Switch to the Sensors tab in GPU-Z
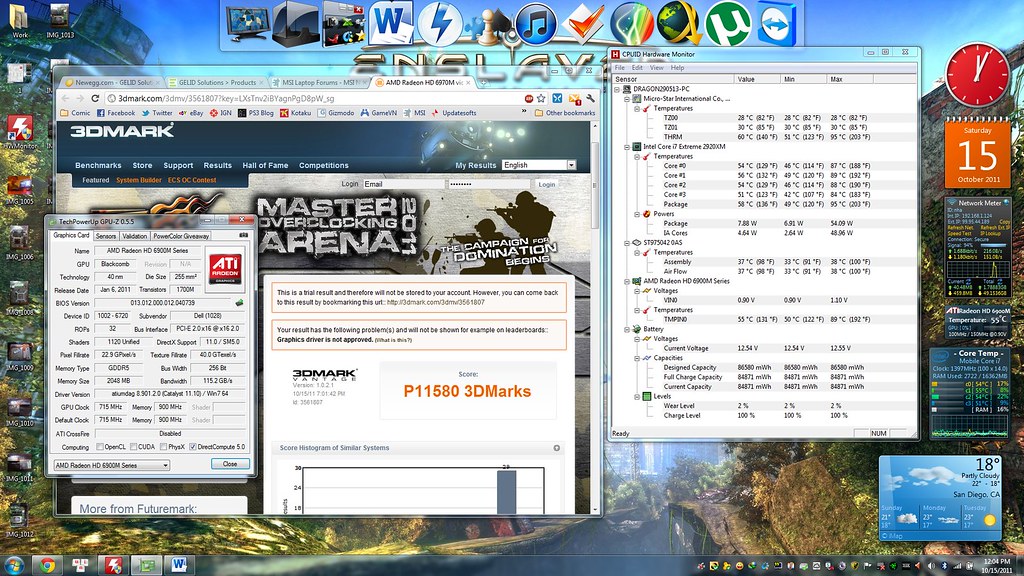The height and width of the screenshot is (576, 1024). (106, 236)
